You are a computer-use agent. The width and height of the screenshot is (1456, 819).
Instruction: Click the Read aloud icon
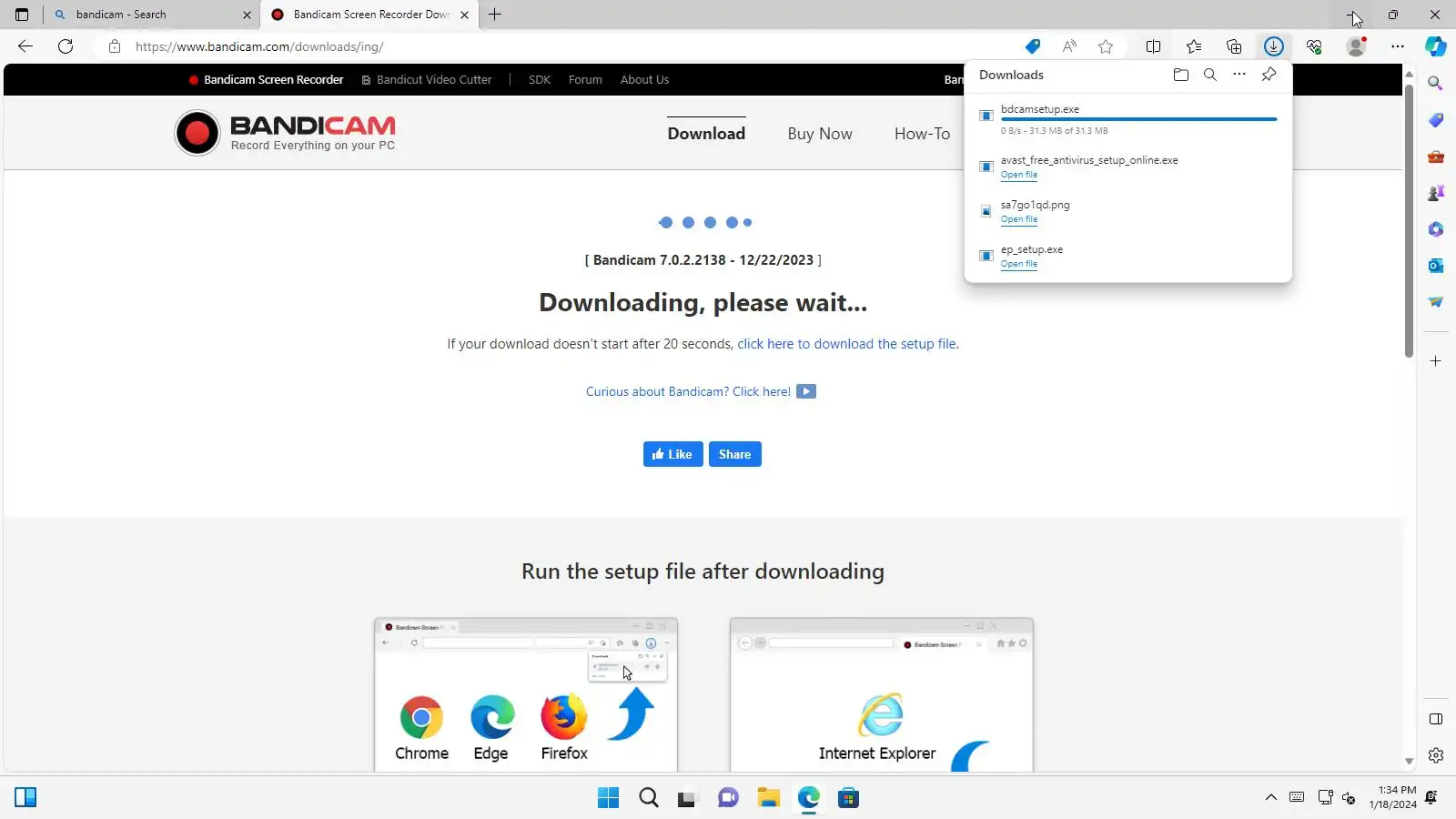(x=1069, y=46)
